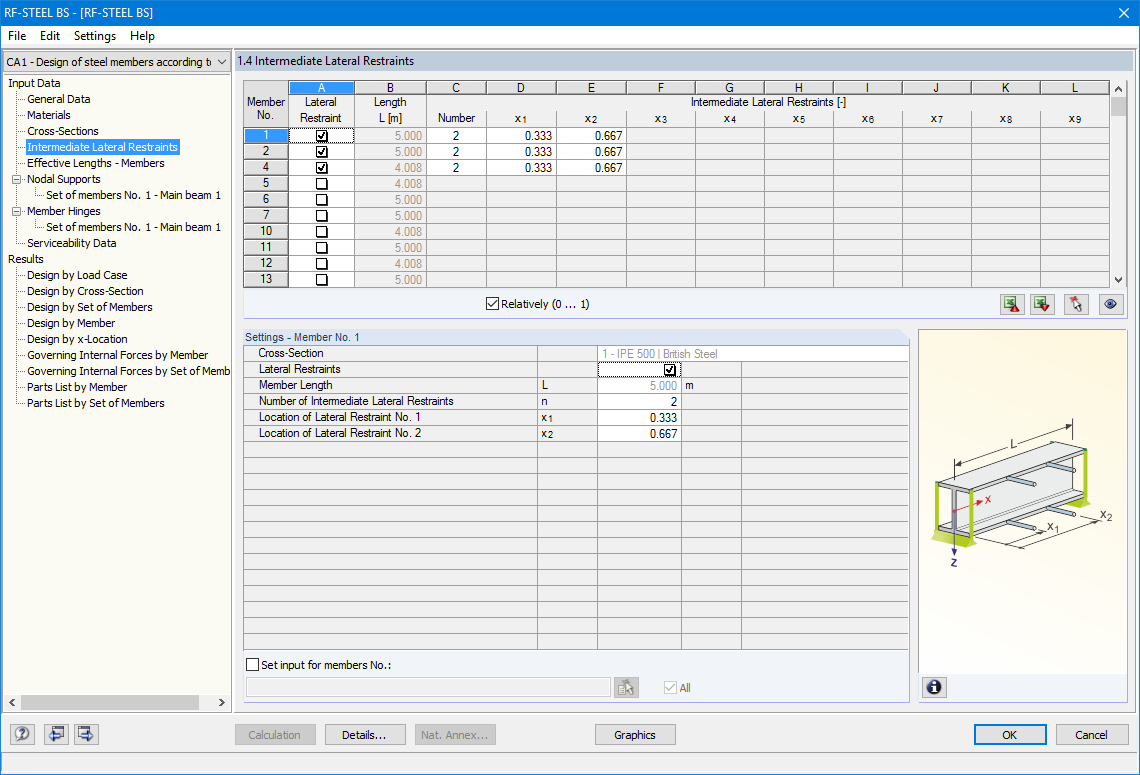Screen dimensions: 1140x775
Task: Go to next input window icon
Action: (x=87, y=734)
